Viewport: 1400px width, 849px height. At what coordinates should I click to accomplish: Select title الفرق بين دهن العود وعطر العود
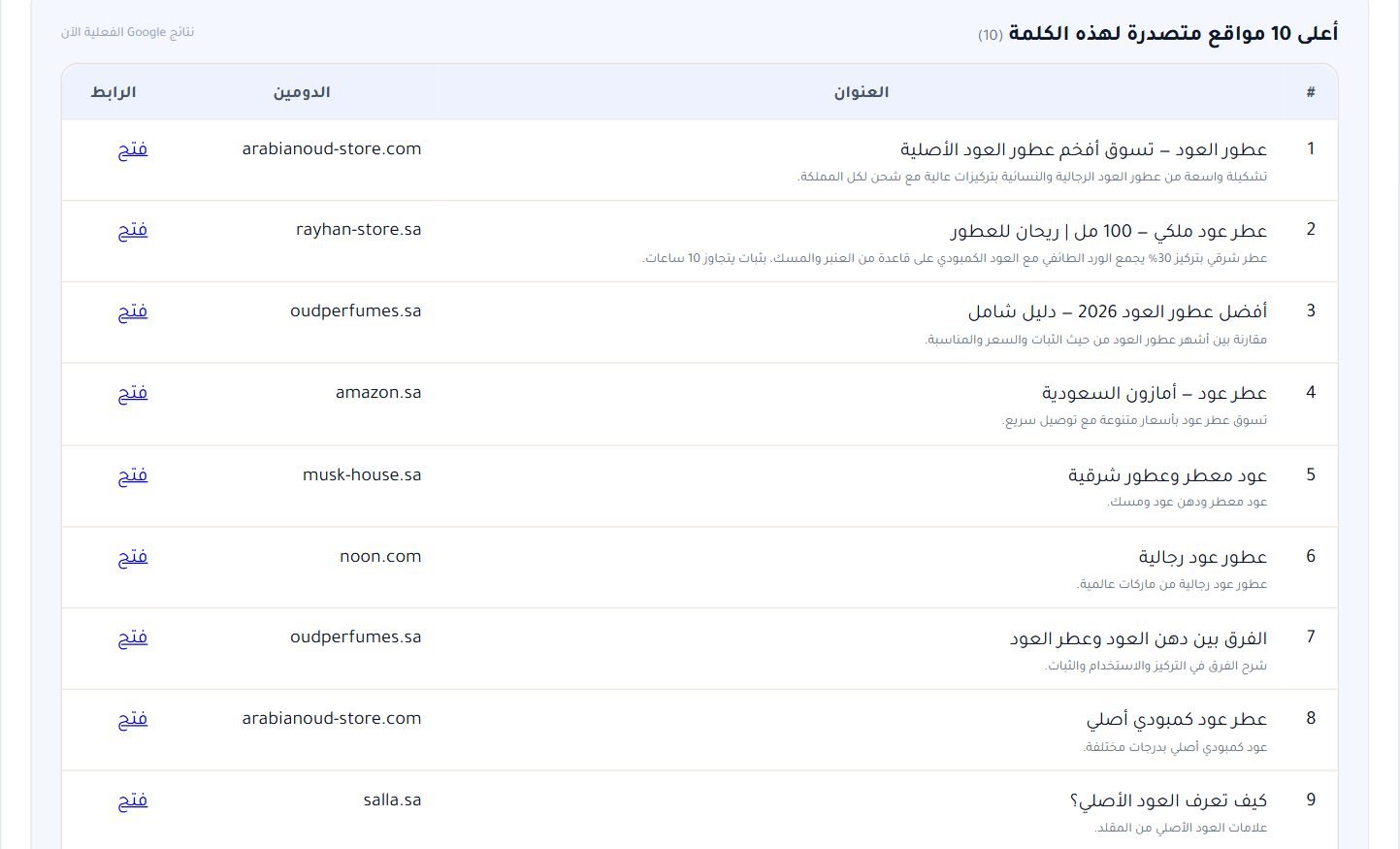click(1138, 638)
